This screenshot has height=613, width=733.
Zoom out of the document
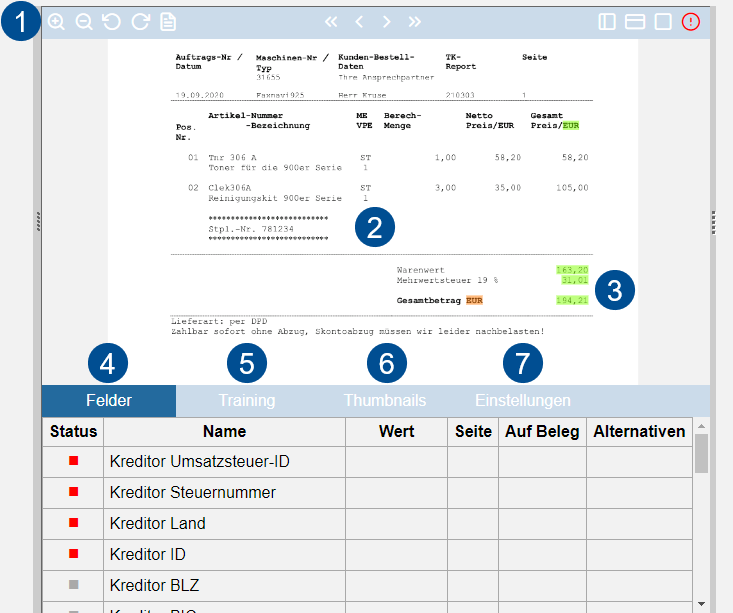click(84, 22)
